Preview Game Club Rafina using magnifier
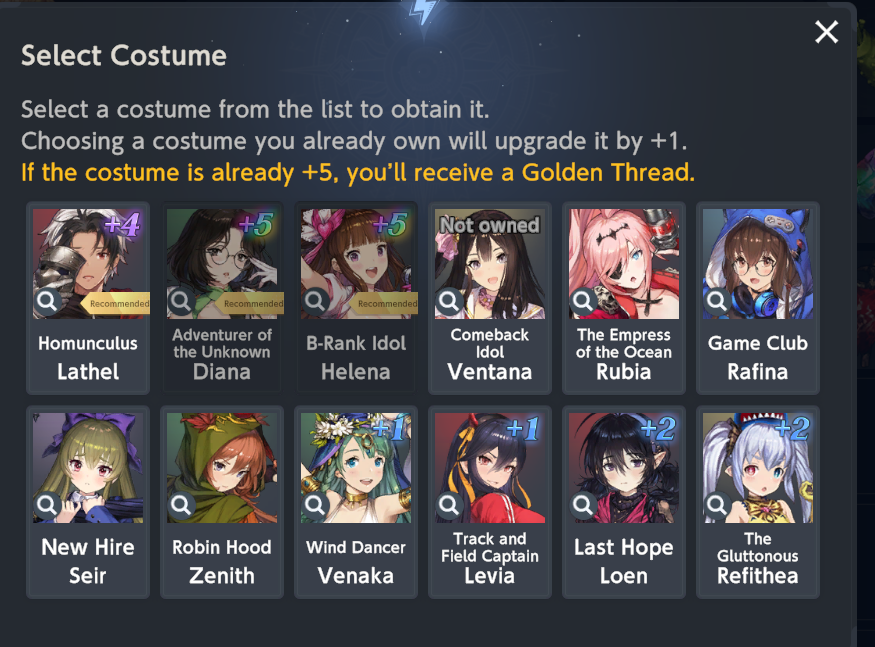Viewport: 875px width, 647px height. click(717, 301)
